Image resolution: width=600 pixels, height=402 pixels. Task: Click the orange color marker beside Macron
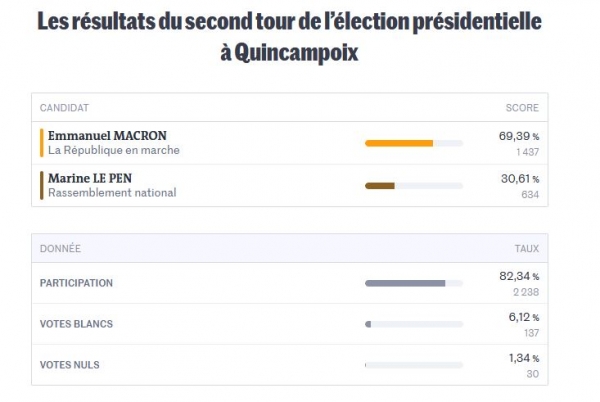tap(42, 143)
